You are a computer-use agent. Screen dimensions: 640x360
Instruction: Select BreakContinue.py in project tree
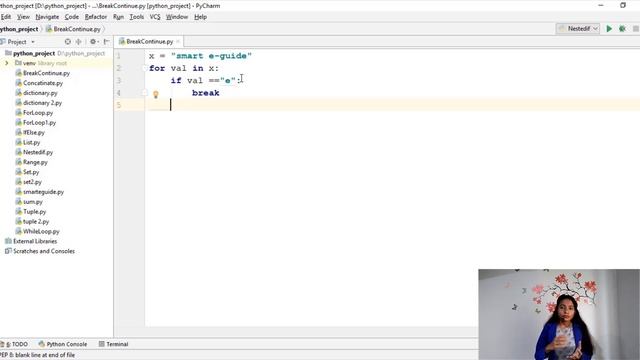tap(46, 73)
